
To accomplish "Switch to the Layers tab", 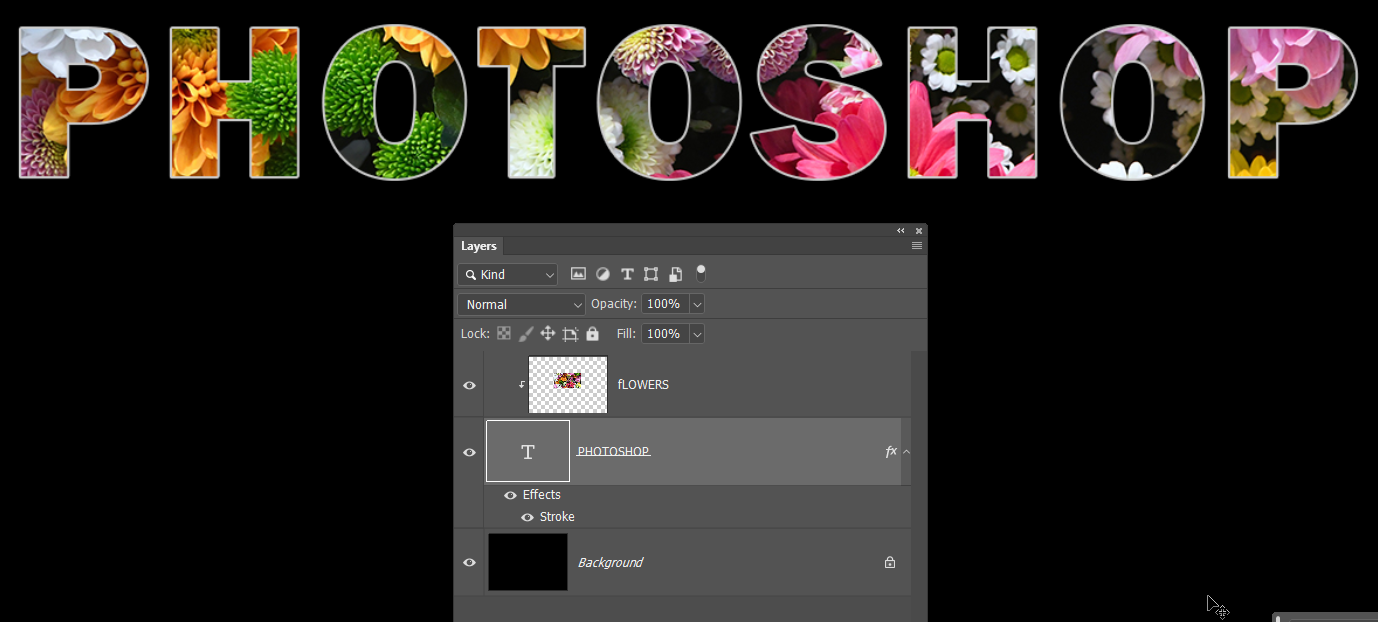I will pyautogui.click(x=479, y=245).
